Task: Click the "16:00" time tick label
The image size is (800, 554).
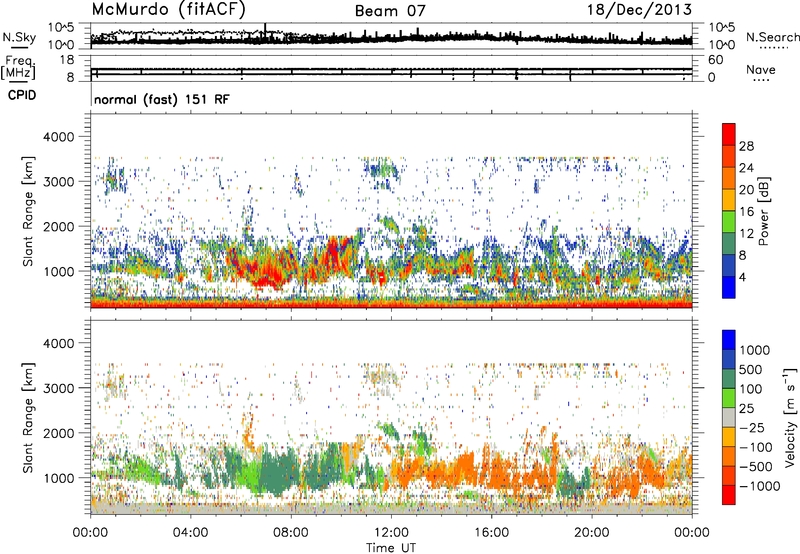Action: (491, 533)
